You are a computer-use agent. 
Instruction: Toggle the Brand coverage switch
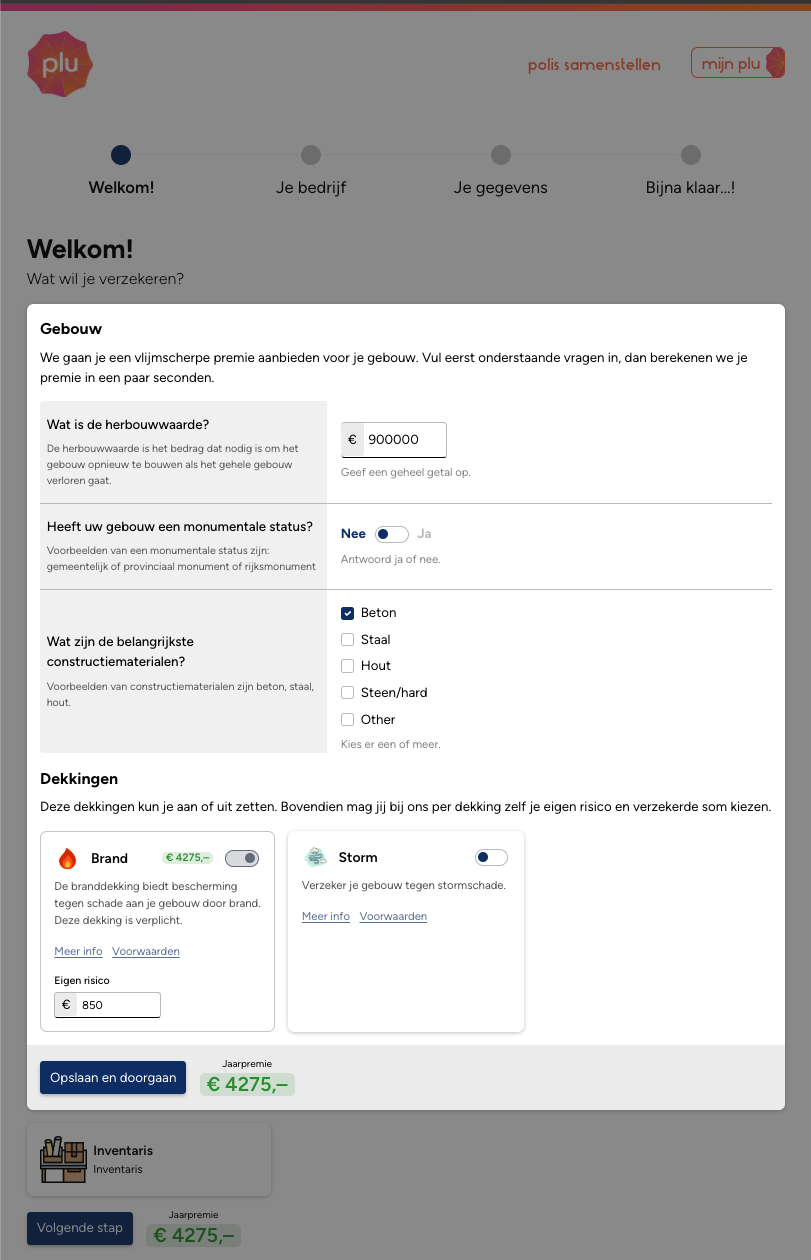[x=242, y=858]
